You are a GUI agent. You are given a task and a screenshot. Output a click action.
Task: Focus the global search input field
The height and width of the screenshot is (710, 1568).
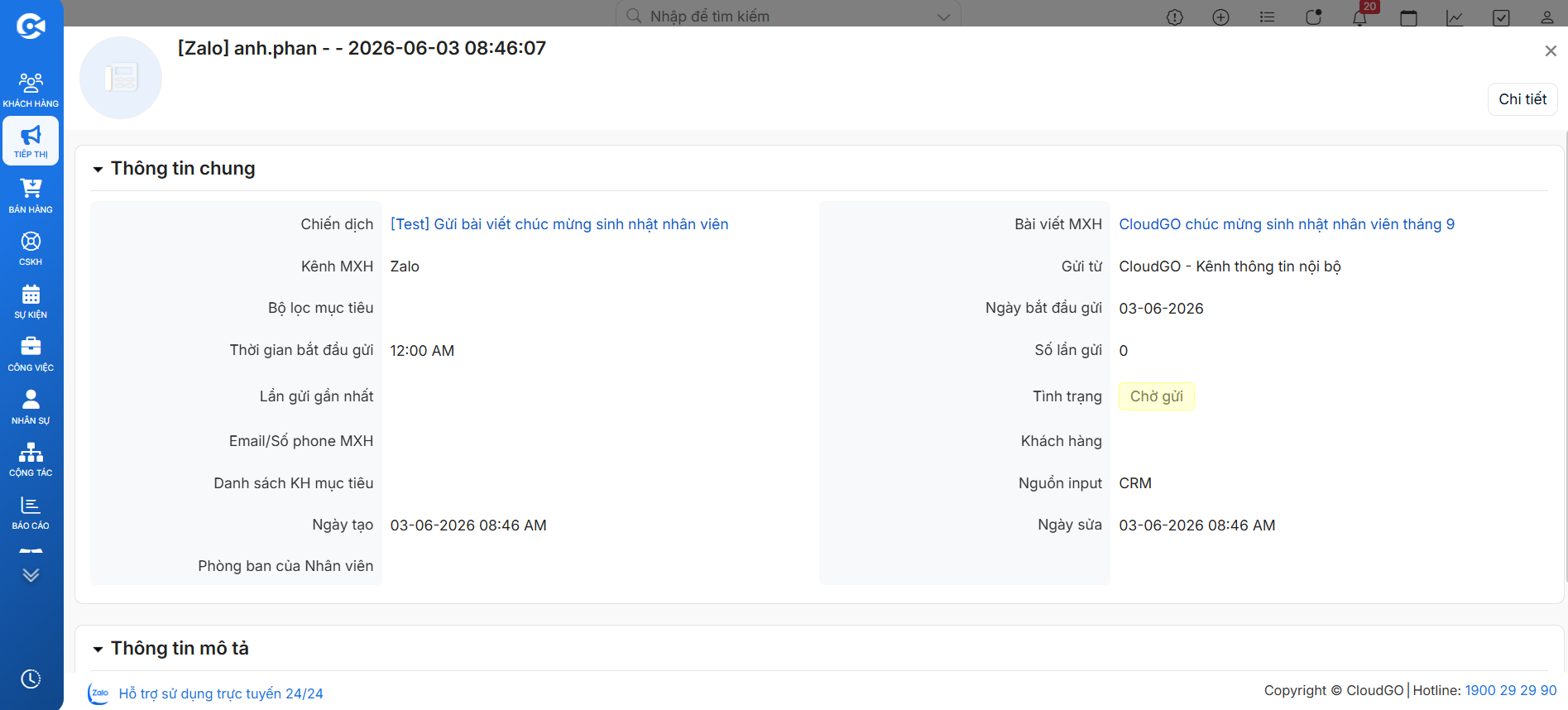pos(788,16)
